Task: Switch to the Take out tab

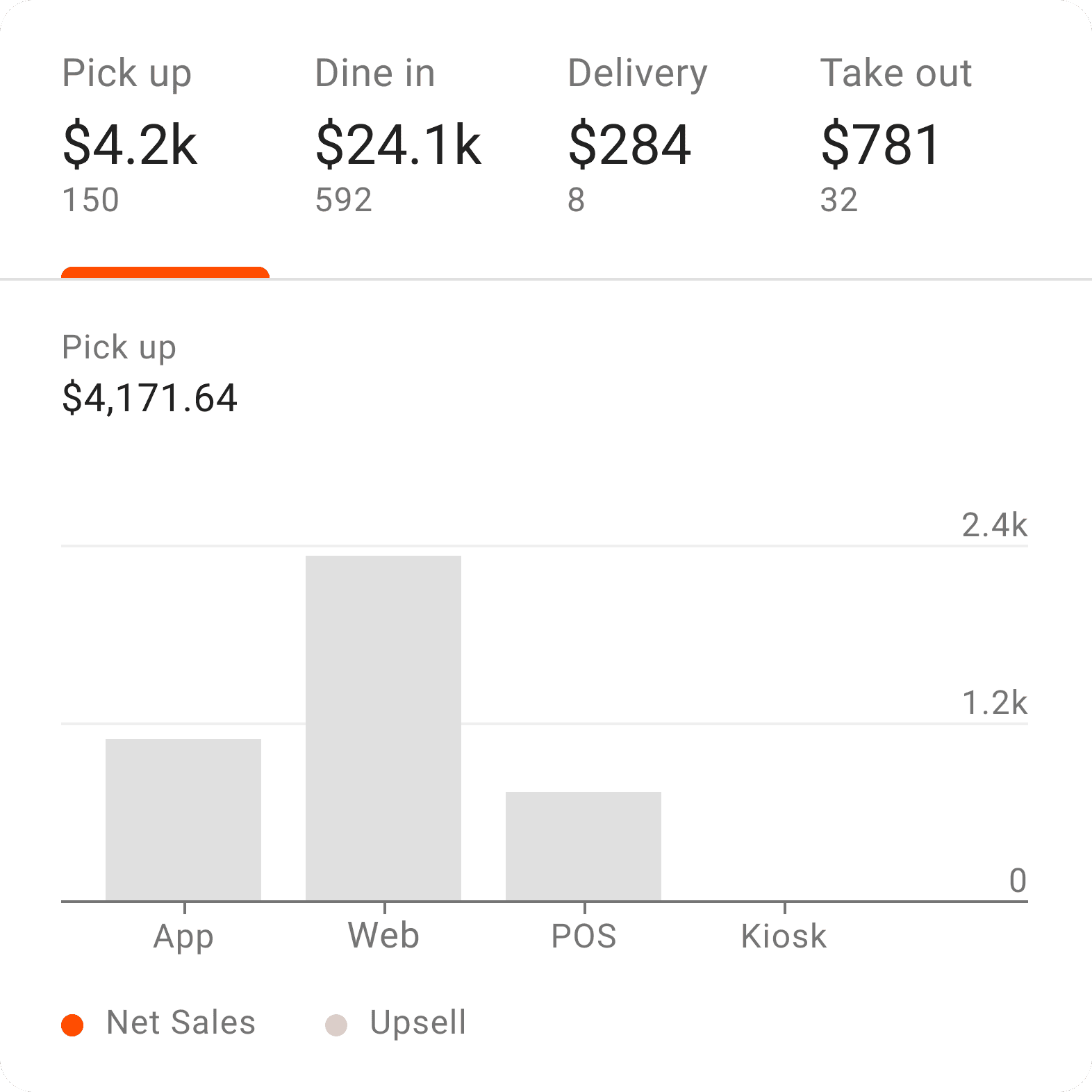Action: (895, 135)
